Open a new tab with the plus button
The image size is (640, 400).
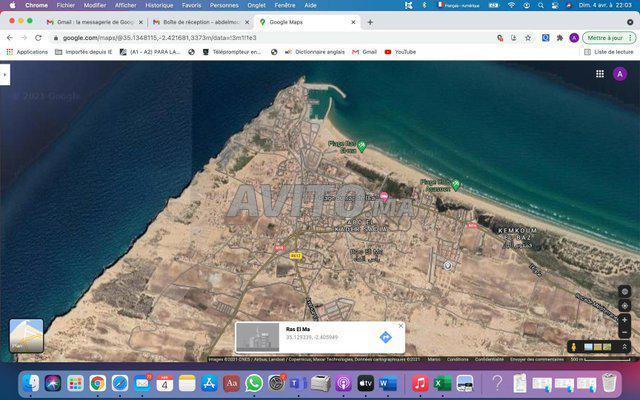tap(370, 22)
